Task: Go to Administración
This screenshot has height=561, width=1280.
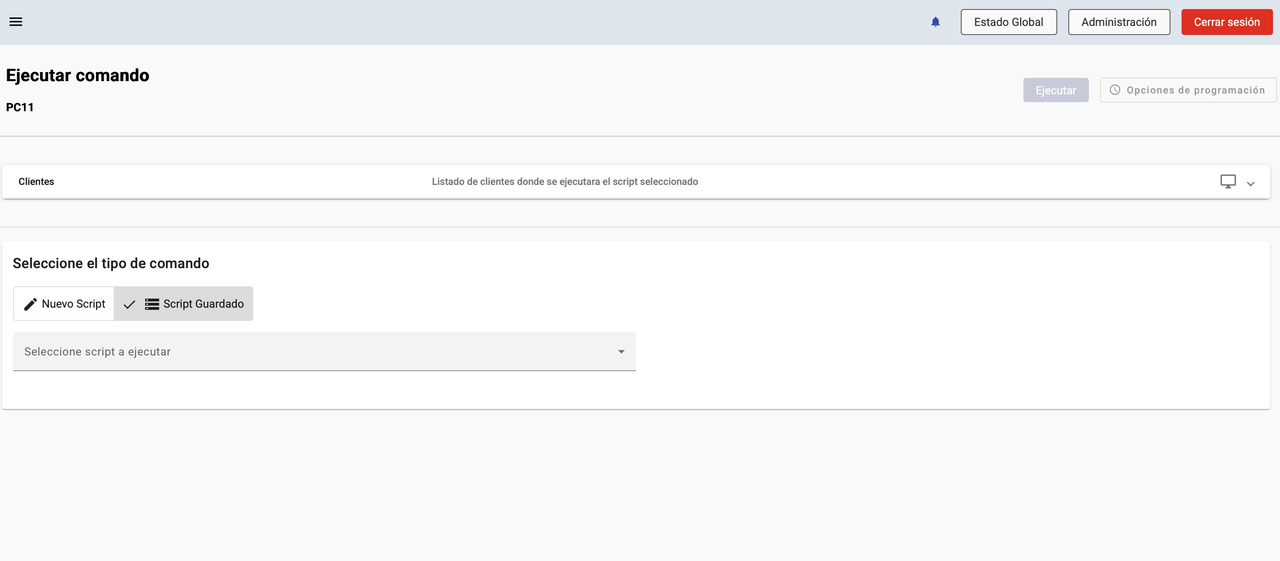Action: (x=1119, y=22)
